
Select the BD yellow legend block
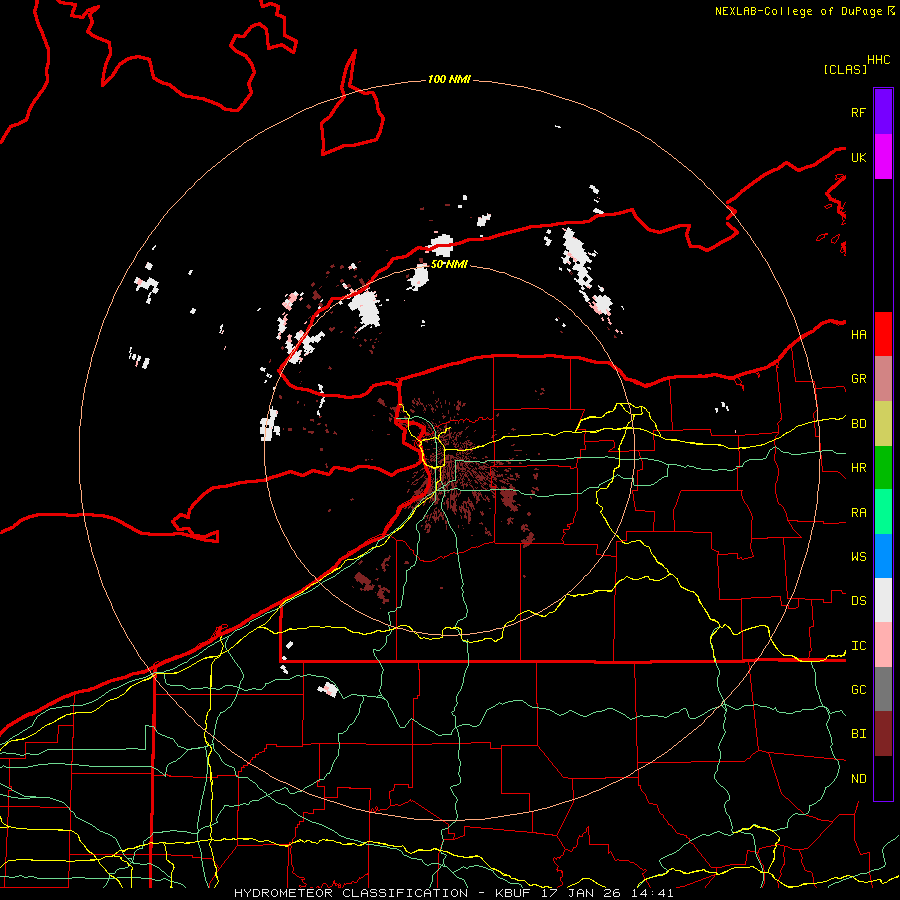[x=883, y=423]
